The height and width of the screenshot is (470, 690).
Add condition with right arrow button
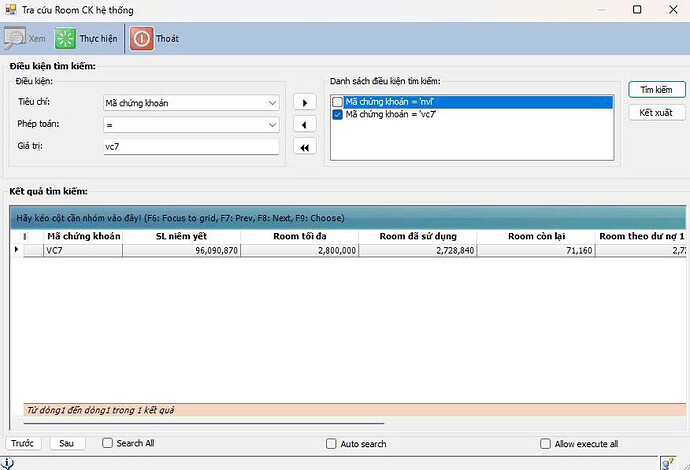[x=305, y=103]
